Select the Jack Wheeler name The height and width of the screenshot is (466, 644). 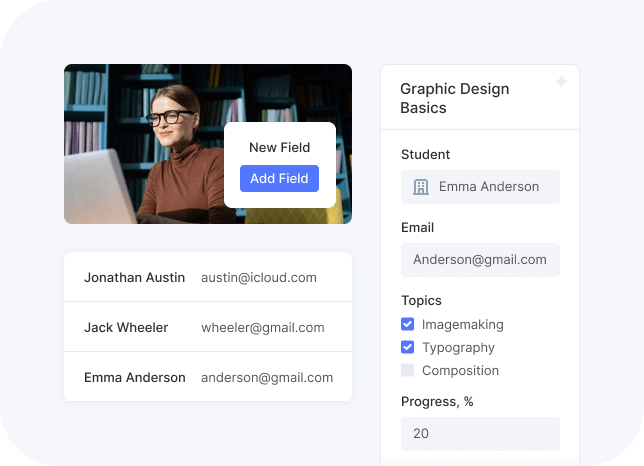pos(126,327)
